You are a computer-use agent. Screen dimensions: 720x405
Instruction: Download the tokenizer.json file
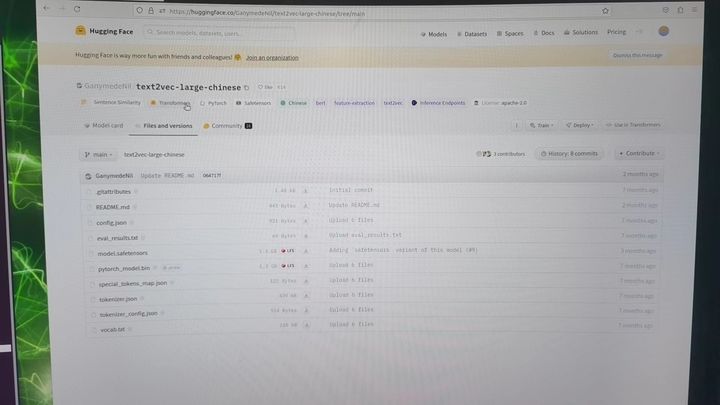[306, 296]
